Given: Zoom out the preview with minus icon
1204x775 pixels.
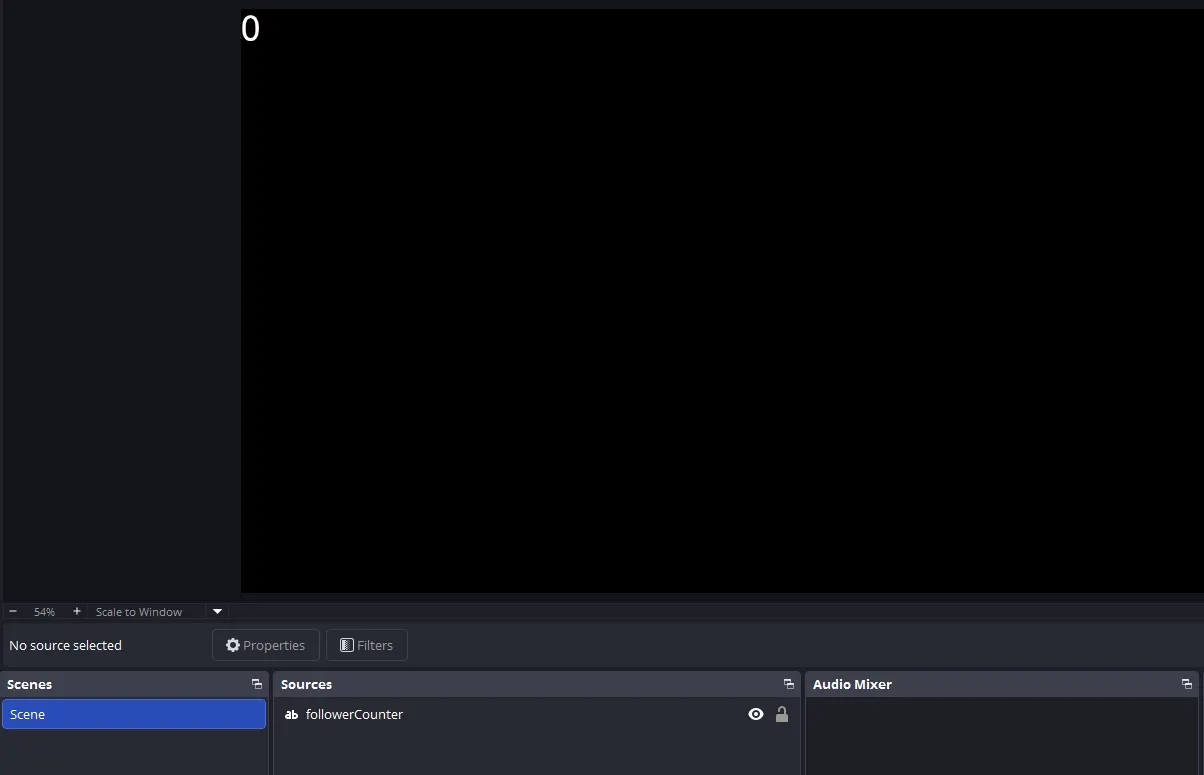Looking at the screenshot, I should 13,611.
